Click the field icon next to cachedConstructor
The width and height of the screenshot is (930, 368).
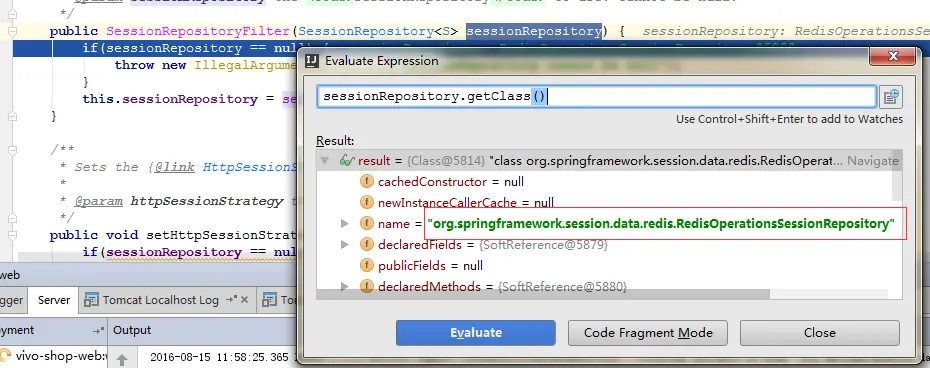coord(367,182)
